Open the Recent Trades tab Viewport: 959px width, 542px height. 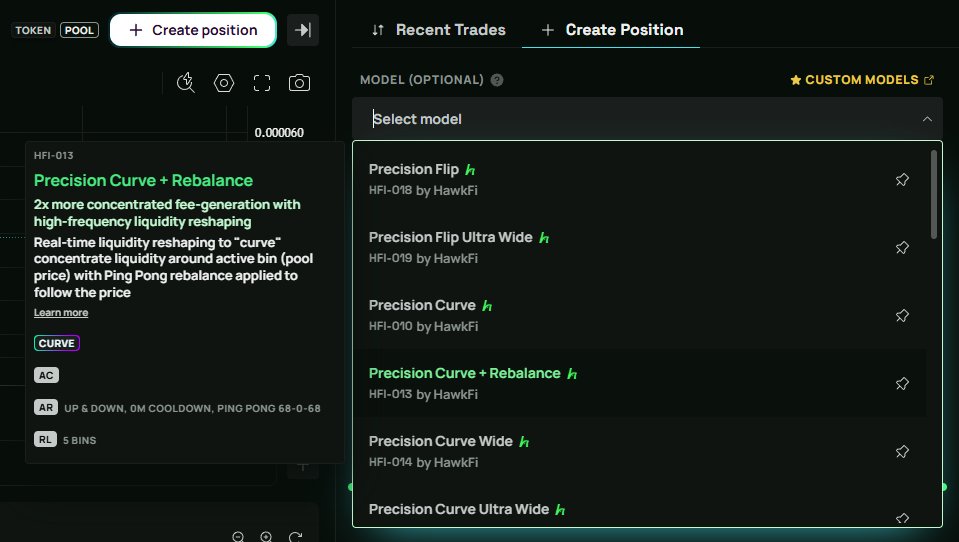click(x=439, y=30)
